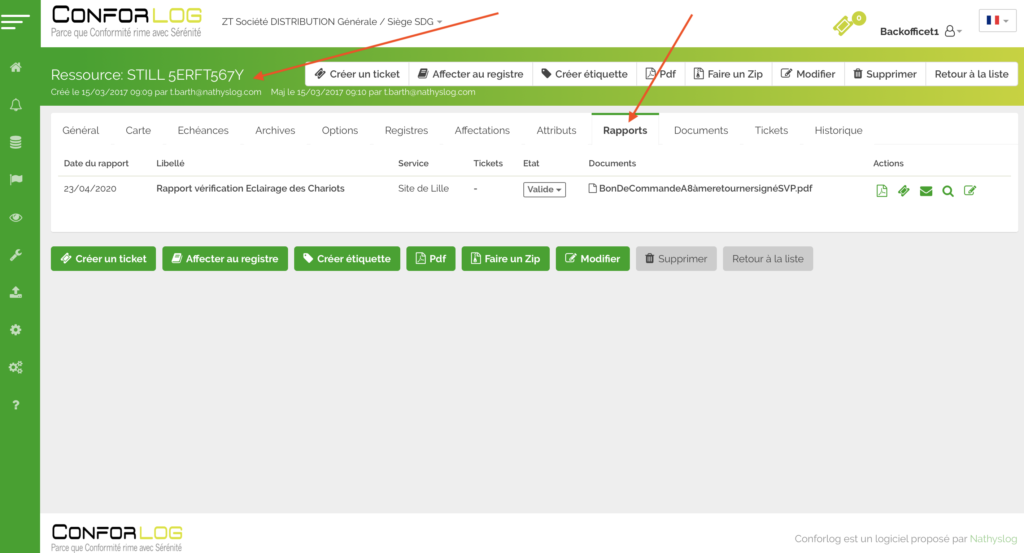Image resolution: width=1024 pixels, height=553 pixels.
Task: Click the home icon in the sidebar
Action: point(16,68)
